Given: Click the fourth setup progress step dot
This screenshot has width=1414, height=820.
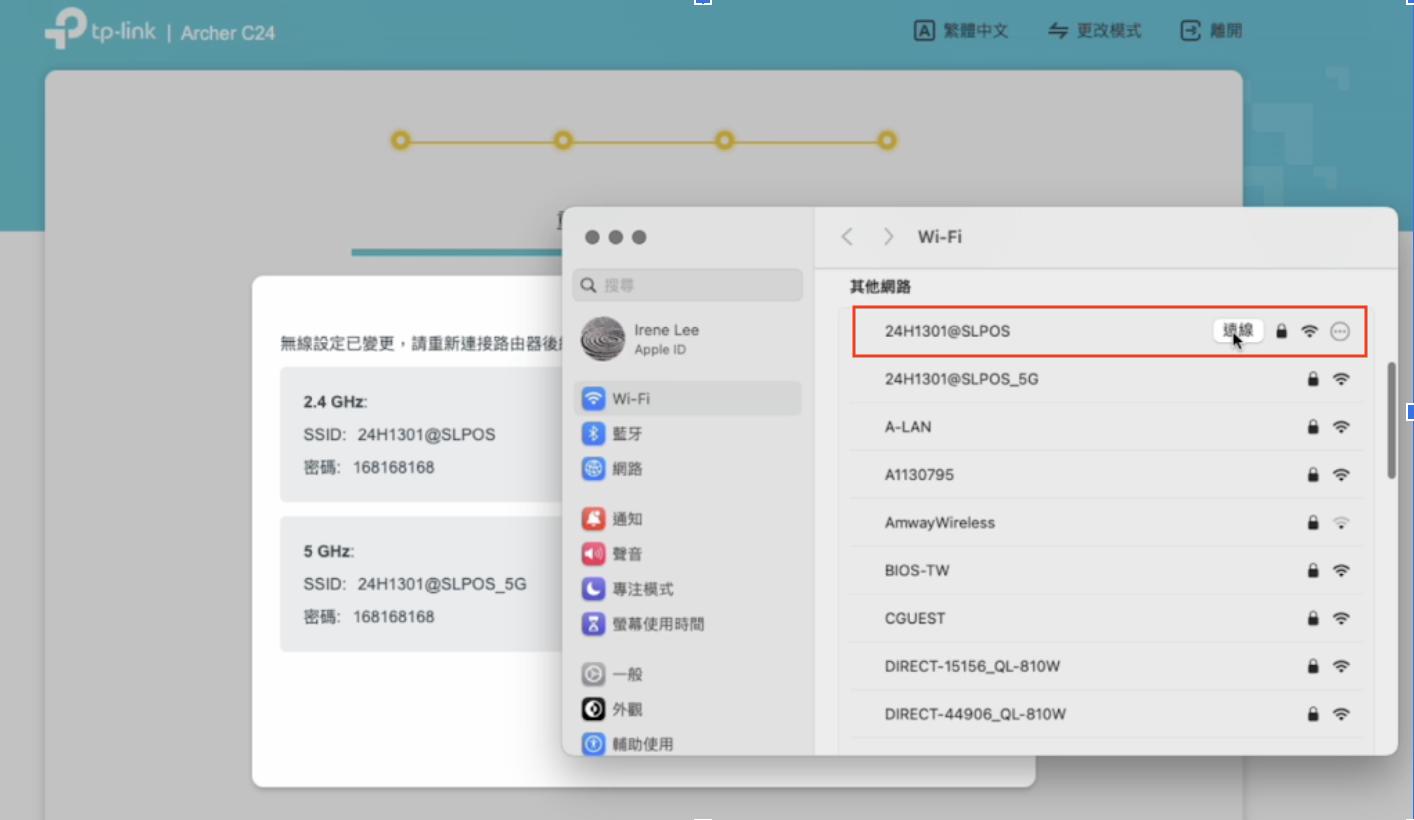Looking at the screenshot, I should click(887, 141).
